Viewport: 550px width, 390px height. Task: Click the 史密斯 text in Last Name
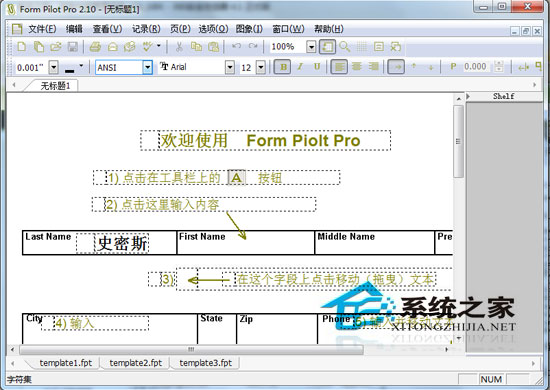(122, 243)
